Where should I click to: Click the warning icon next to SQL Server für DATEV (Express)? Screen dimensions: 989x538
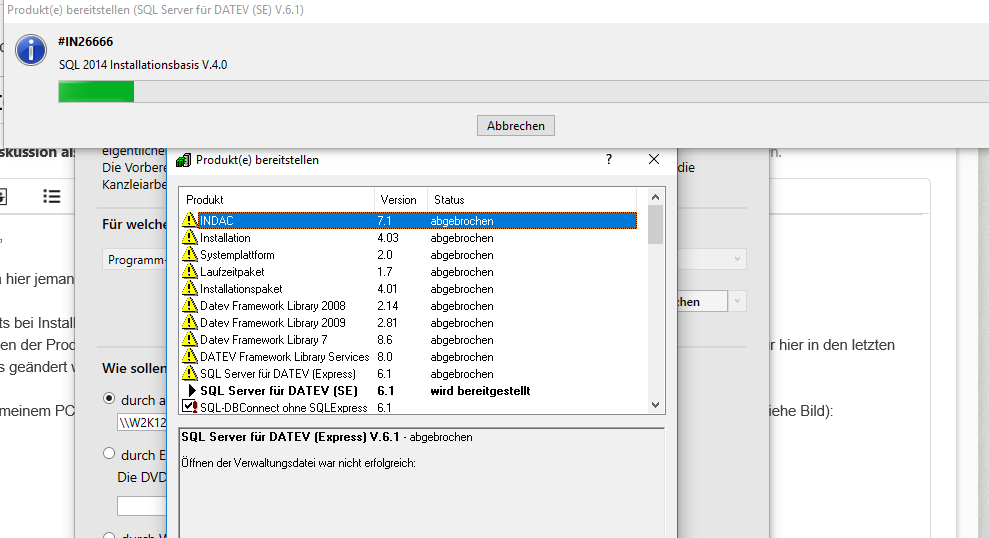(189, 373)
